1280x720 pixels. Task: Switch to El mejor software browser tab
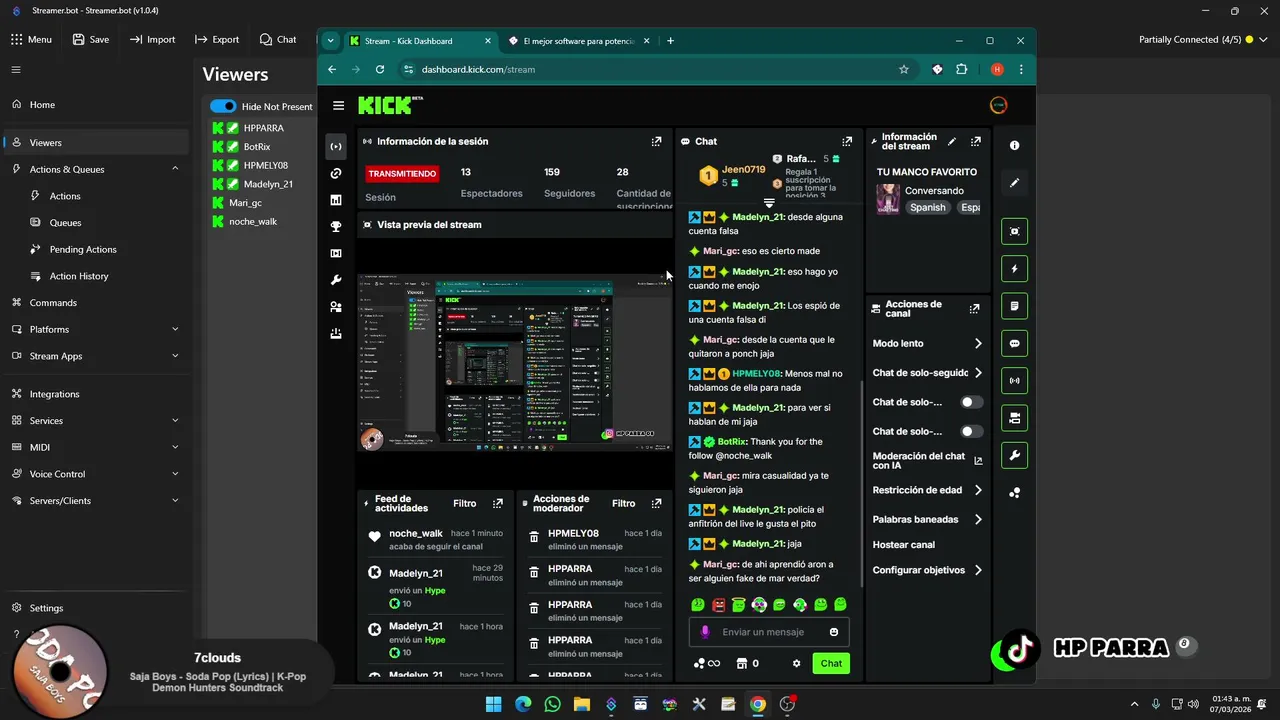578,41
